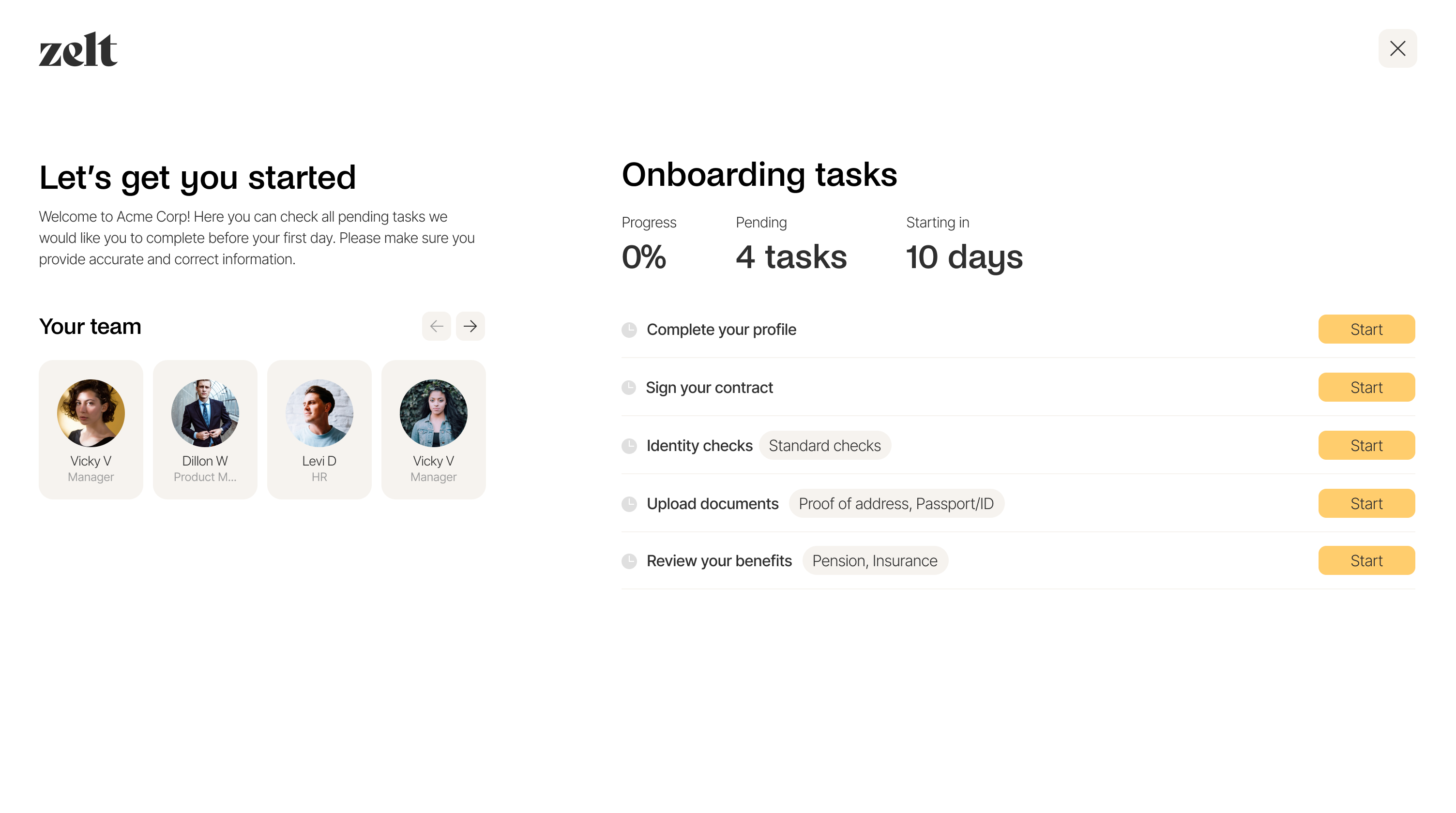The width and height of the screenshot is (1456, 813).
Task: Click the status icon next to Upload documents
Action: pyautogui.click(x=630, y=503)
